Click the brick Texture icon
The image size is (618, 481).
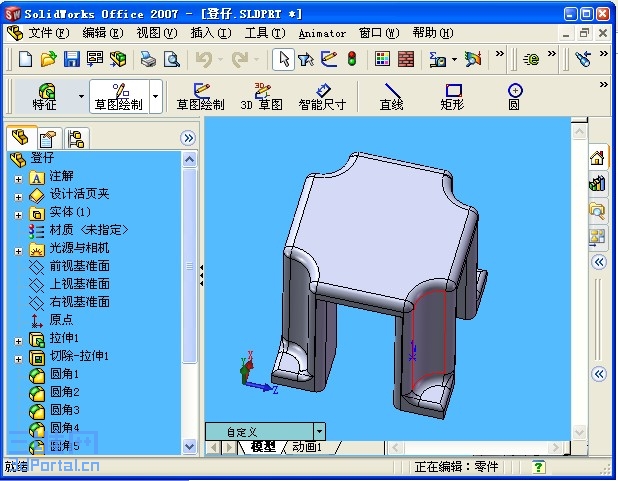tap(406, 60)
